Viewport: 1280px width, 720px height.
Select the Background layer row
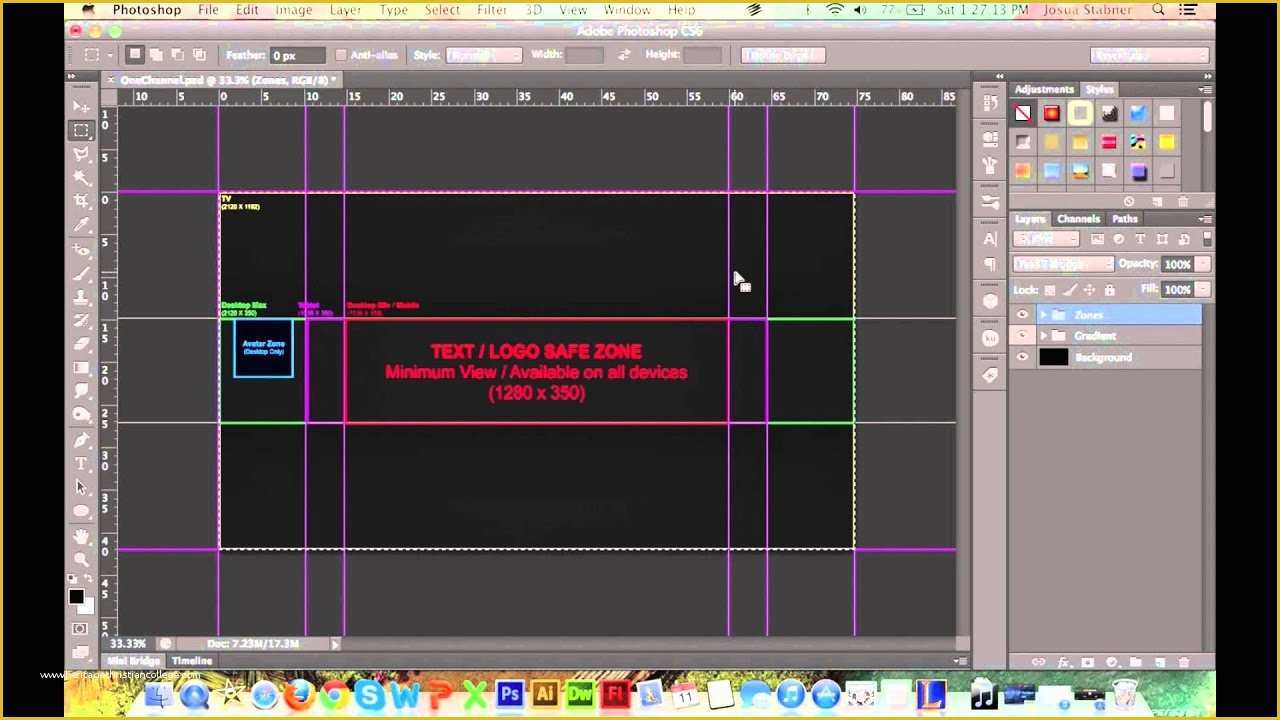pyautogui.click(x=1105, y=357)
